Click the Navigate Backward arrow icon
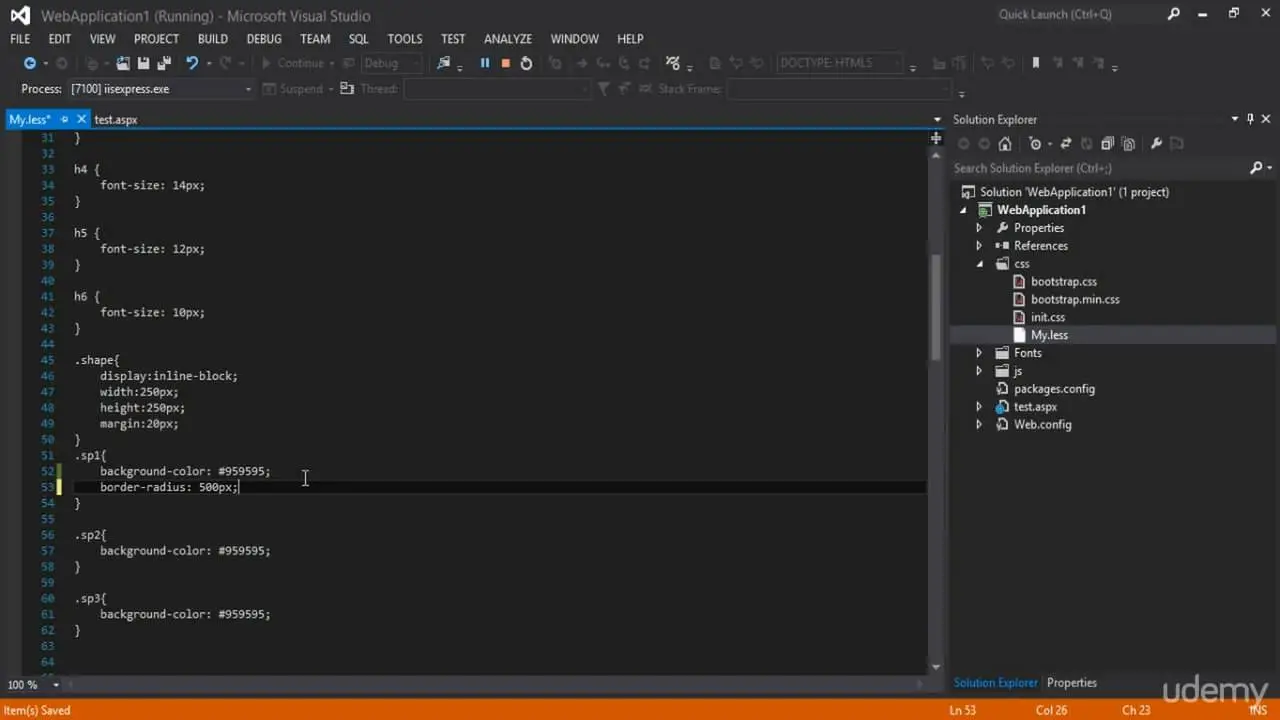This screenshot has height=720, width=1280. (x=29, y=63)
